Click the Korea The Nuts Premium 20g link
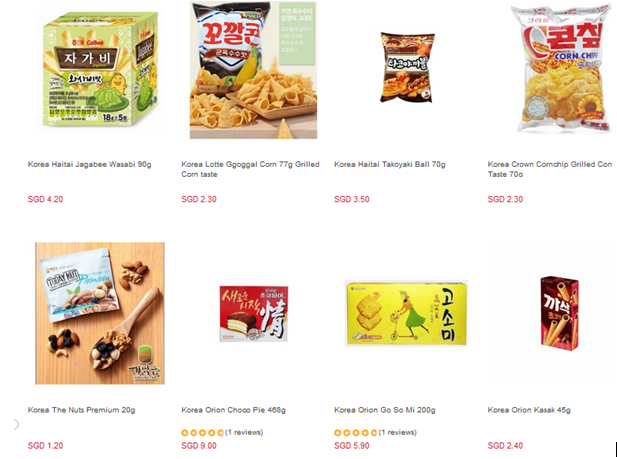This screenshot has height=459, width=617. click(x=81, y=410)
